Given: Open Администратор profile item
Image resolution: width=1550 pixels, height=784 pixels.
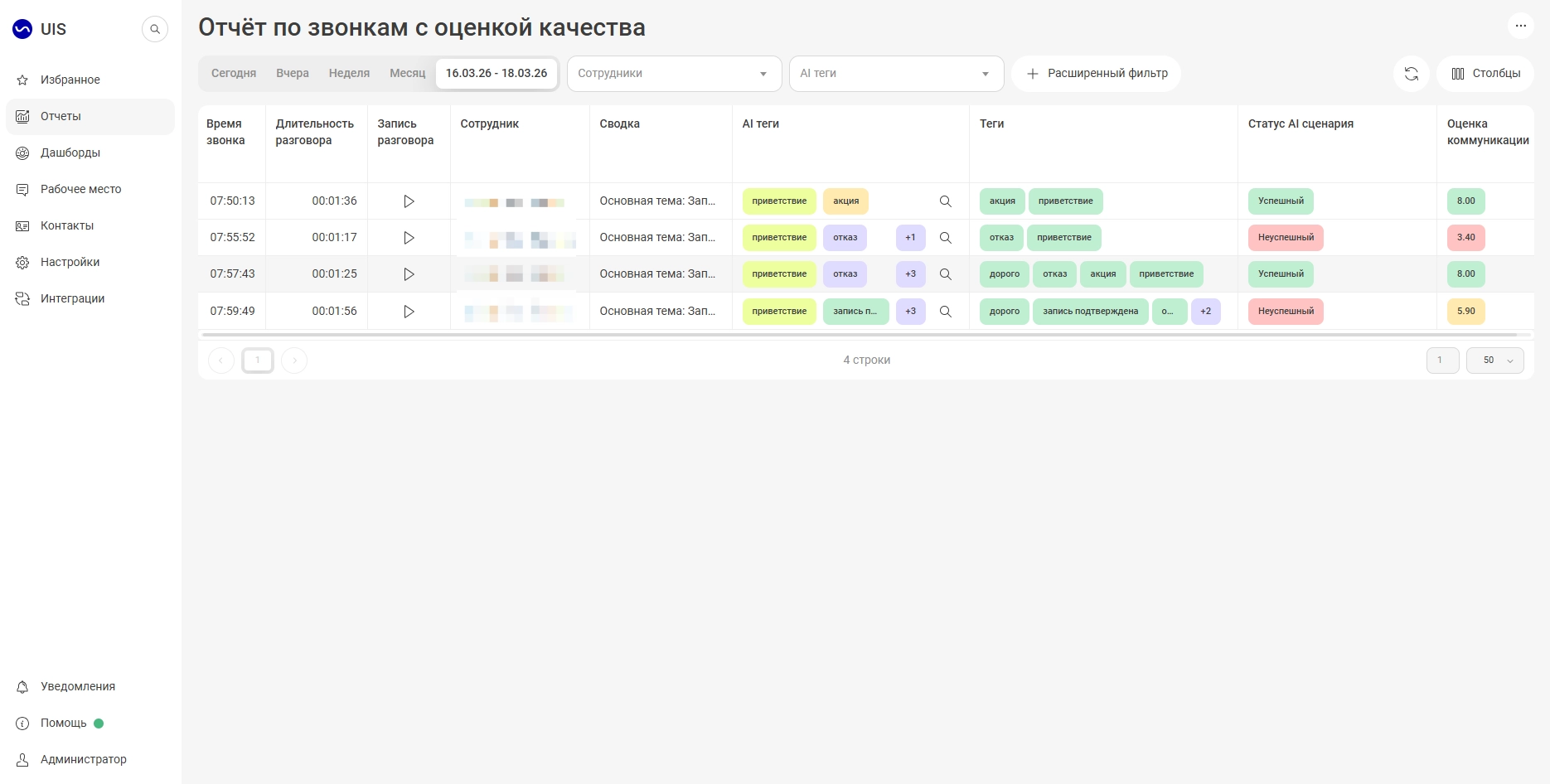Looking at the screenshot, I should [x=90, y=759].
